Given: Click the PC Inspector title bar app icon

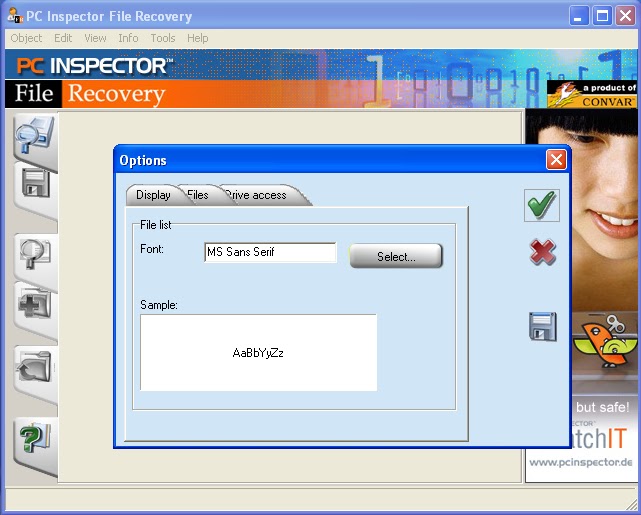Looking at the screenshot, I should pos(15,16).
